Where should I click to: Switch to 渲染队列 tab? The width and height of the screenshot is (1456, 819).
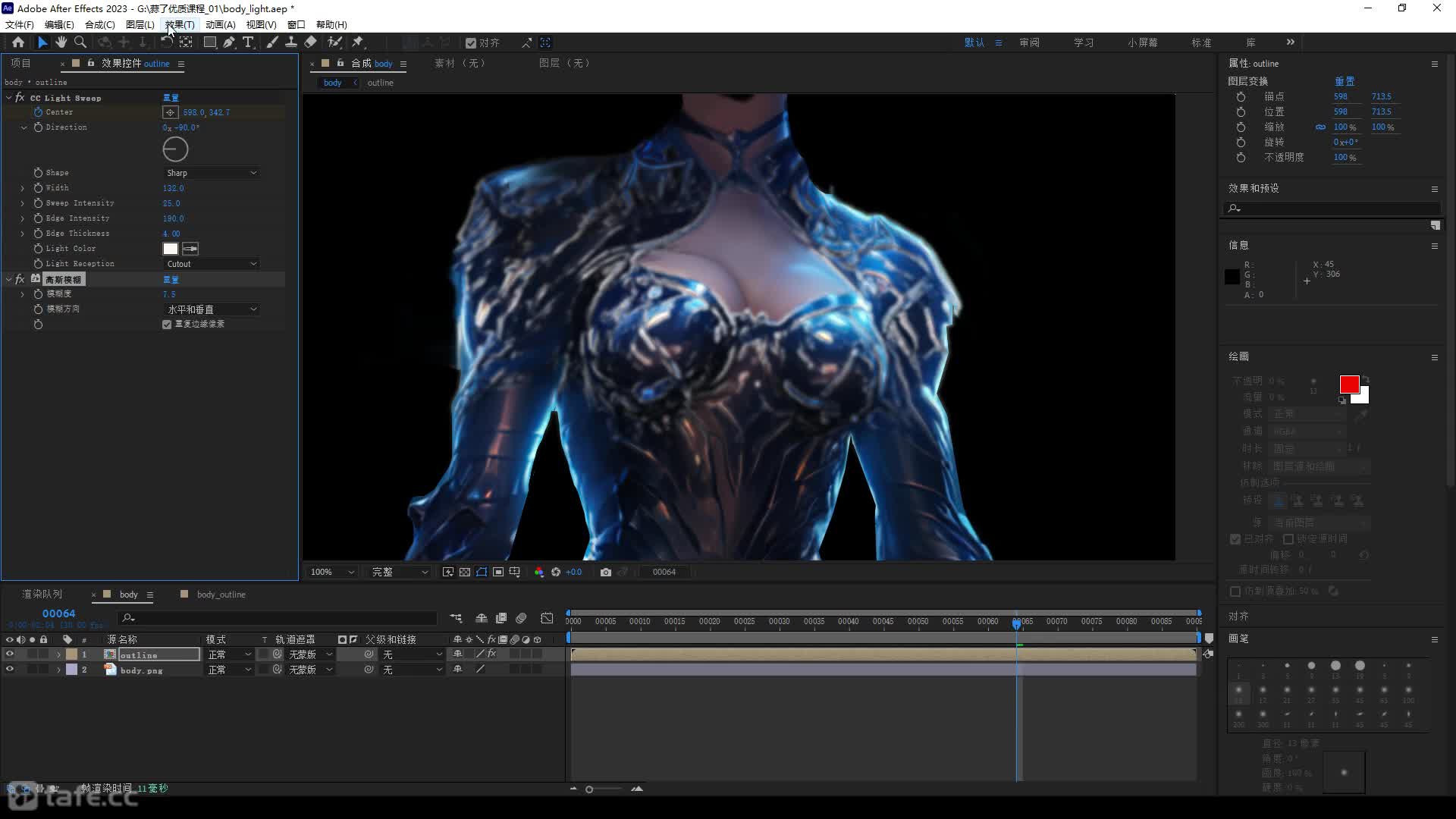(42, 595)
